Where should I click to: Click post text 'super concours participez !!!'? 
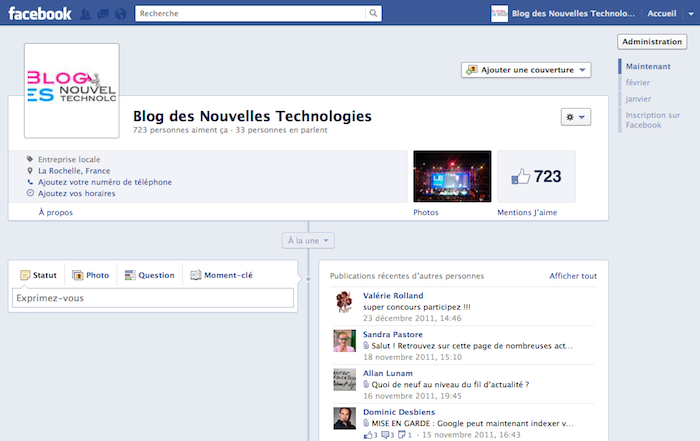coord(417,307)
